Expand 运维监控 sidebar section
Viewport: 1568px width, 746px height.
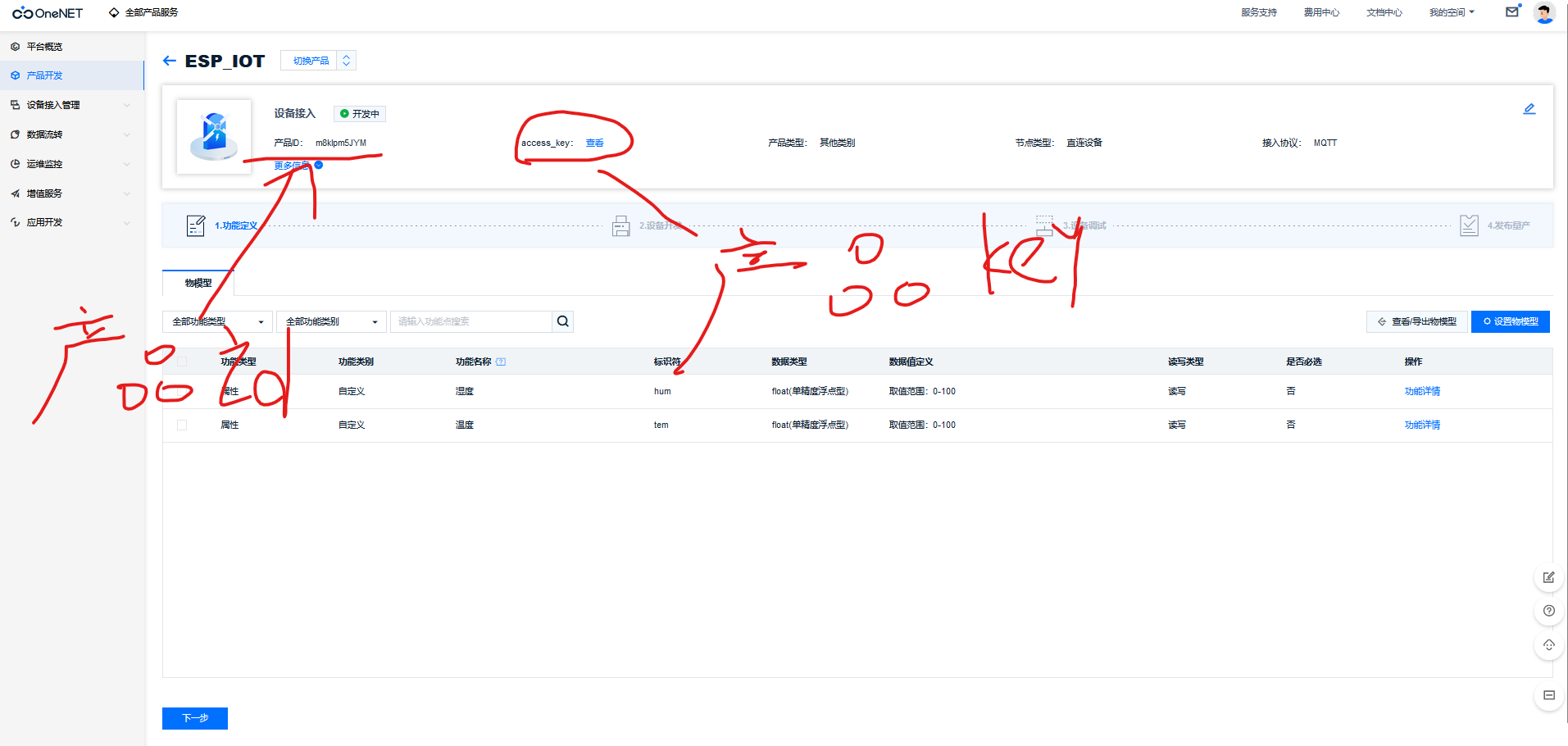point(72,164)
